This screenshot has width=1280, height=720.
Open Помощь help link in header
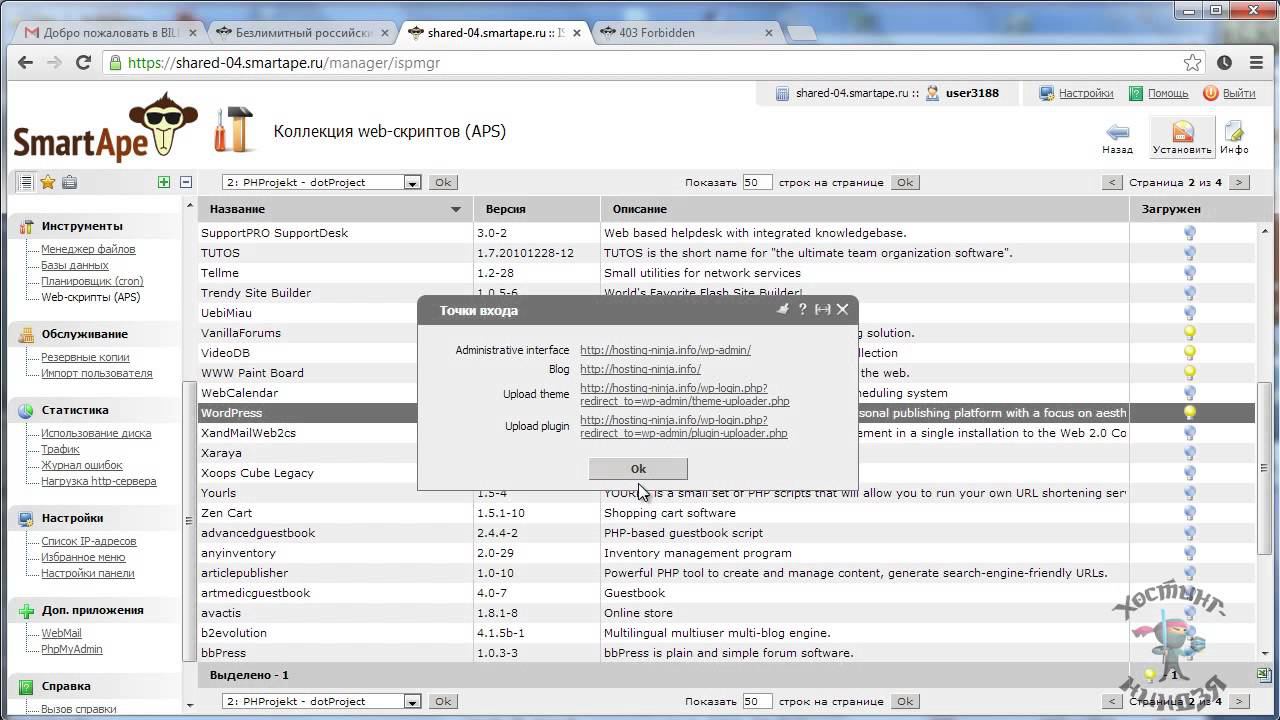pyautogui.click(x=1168, y=93)
